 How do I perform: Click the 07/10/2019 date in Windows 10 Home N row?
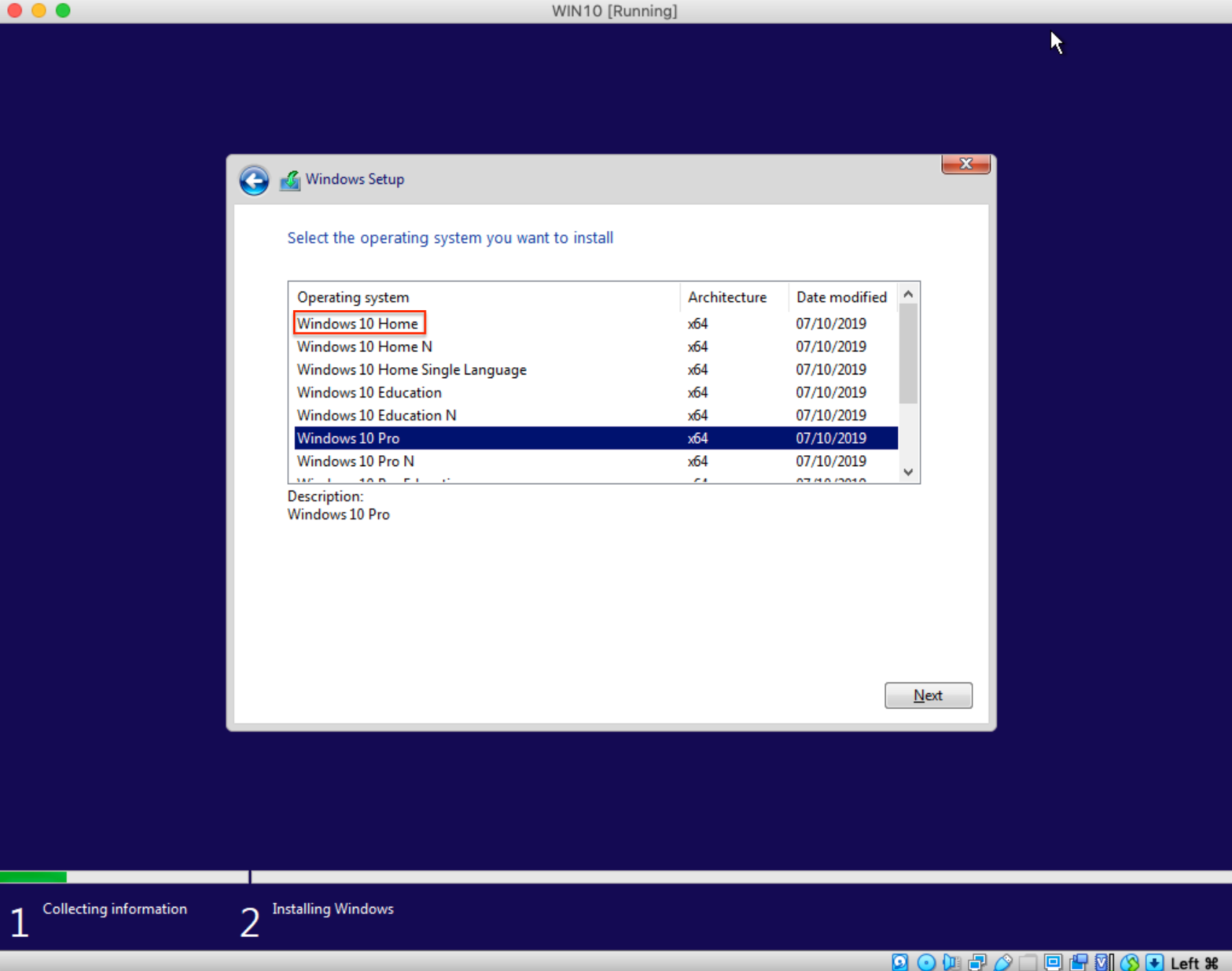click(x=831, y=346)
